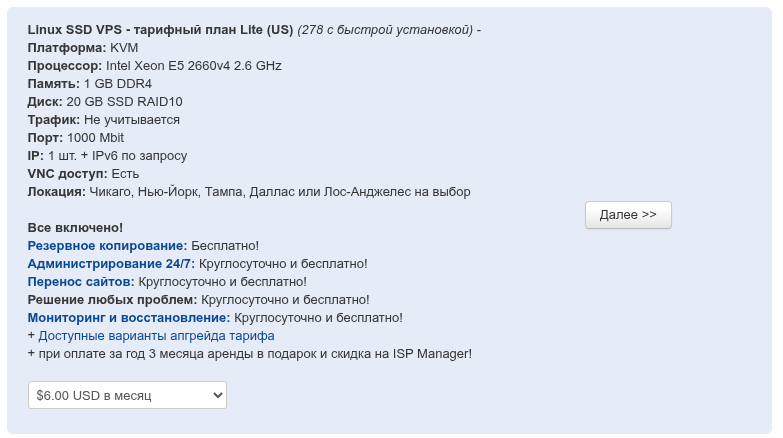Click the "Все включено!" heading
Viewport: 783px width, 438px height.
click(x=75, y=227)
